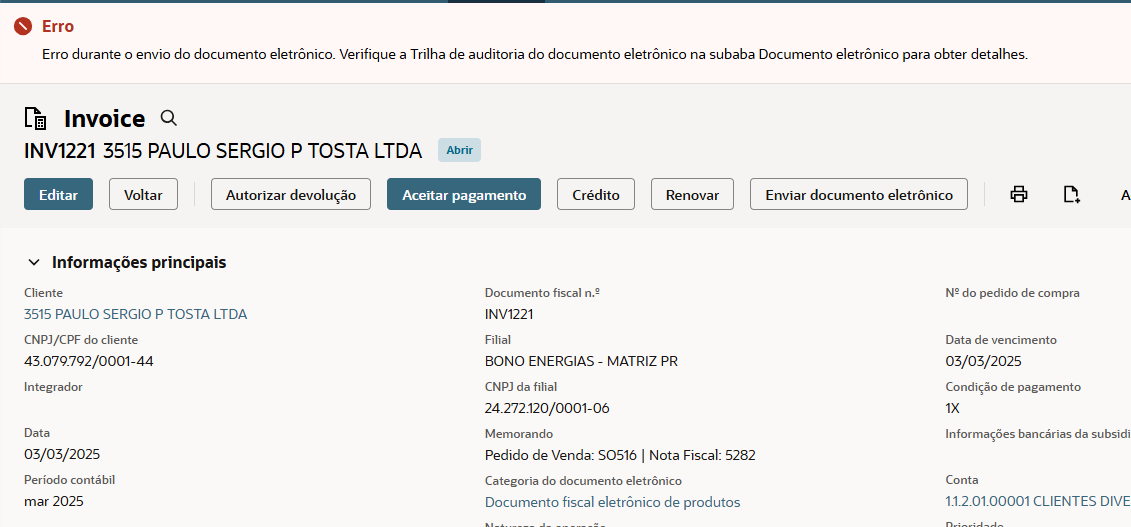Click the Crédito button
1131x527 pixels.
596,195
